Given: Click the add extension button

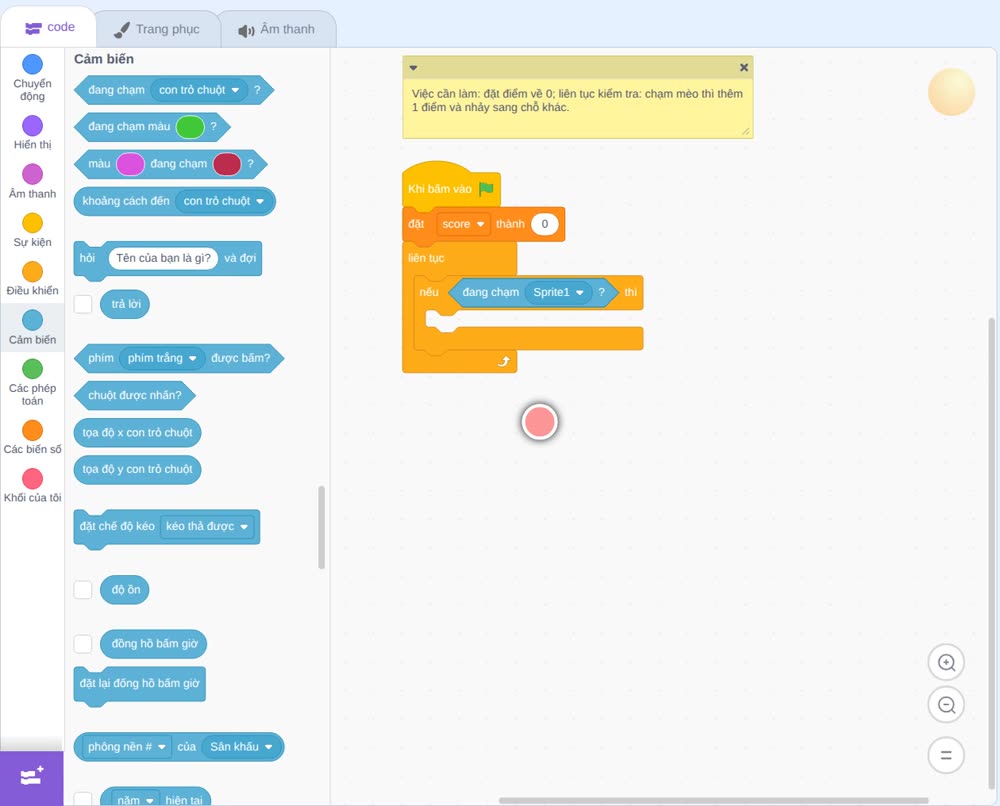Looking at the screenshot, I should (32, 778).
